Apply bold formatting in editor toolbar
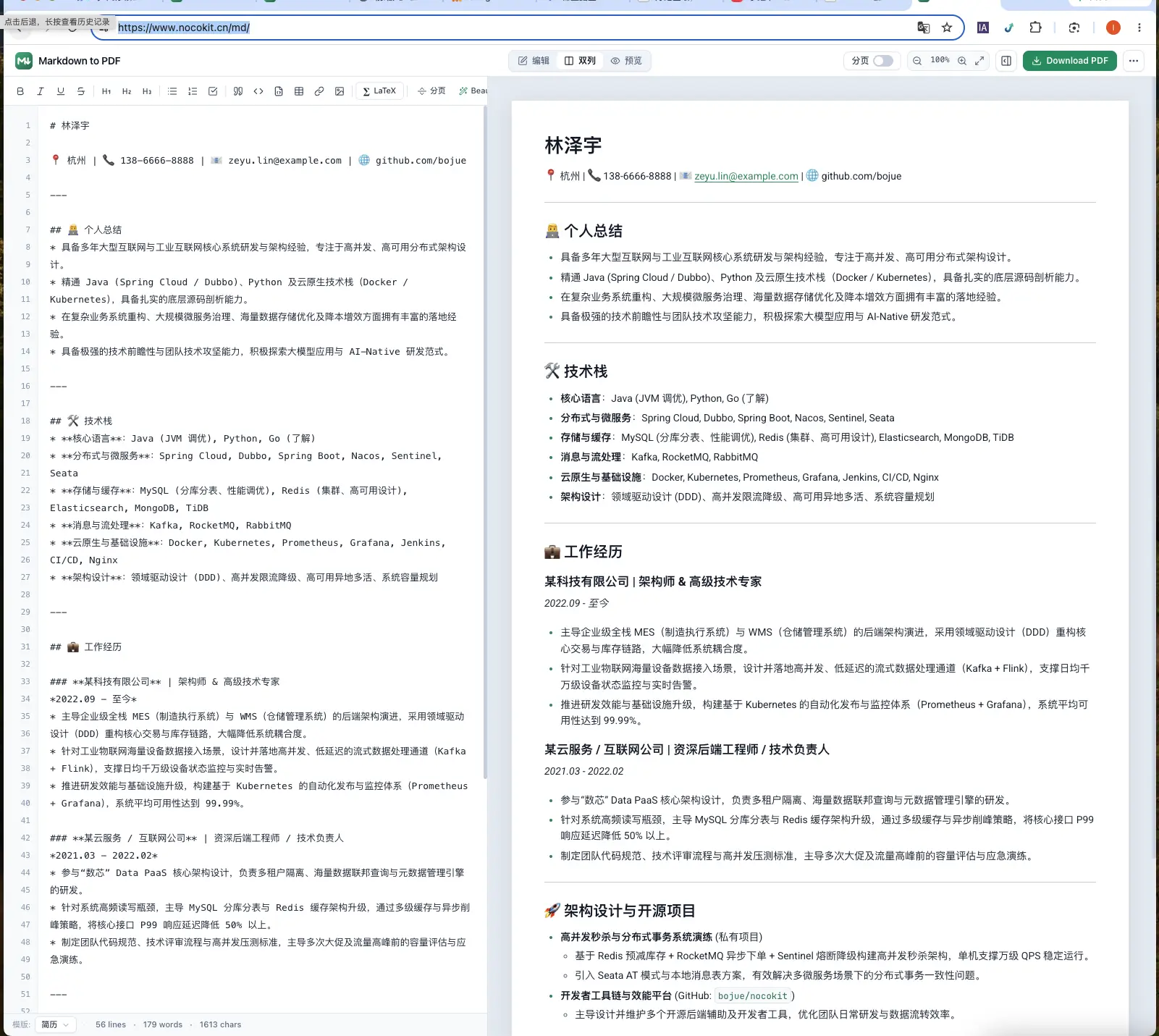 [20, 91]
